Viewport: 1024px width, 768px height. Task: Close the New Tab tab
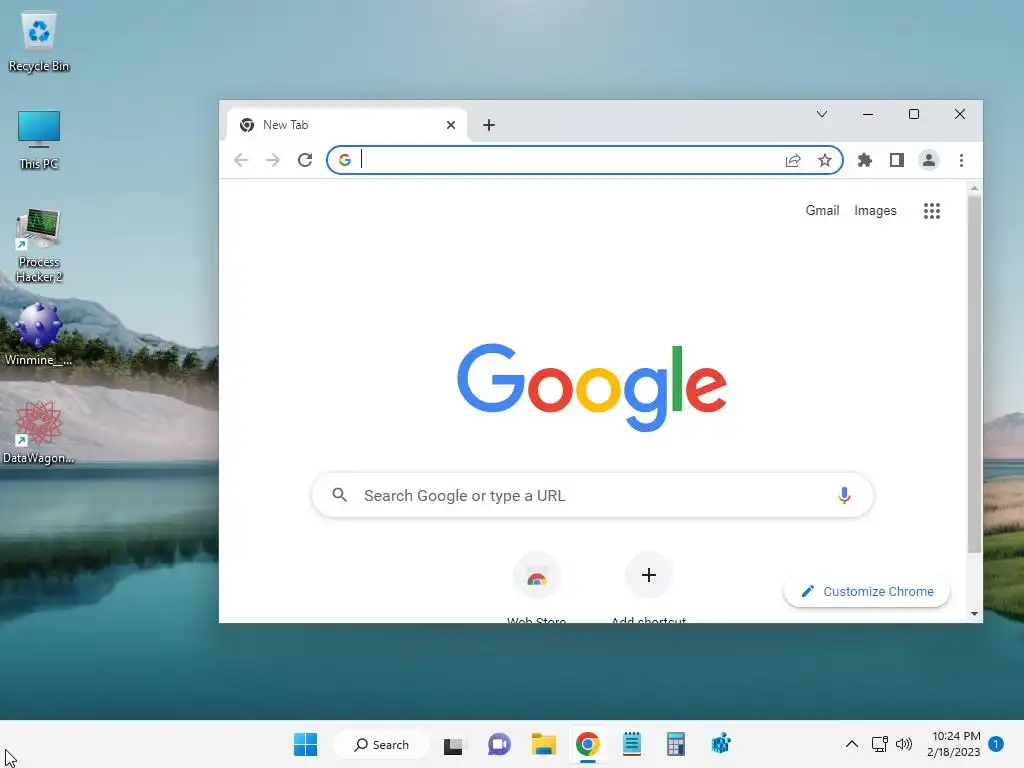click(x=451, y=125)
